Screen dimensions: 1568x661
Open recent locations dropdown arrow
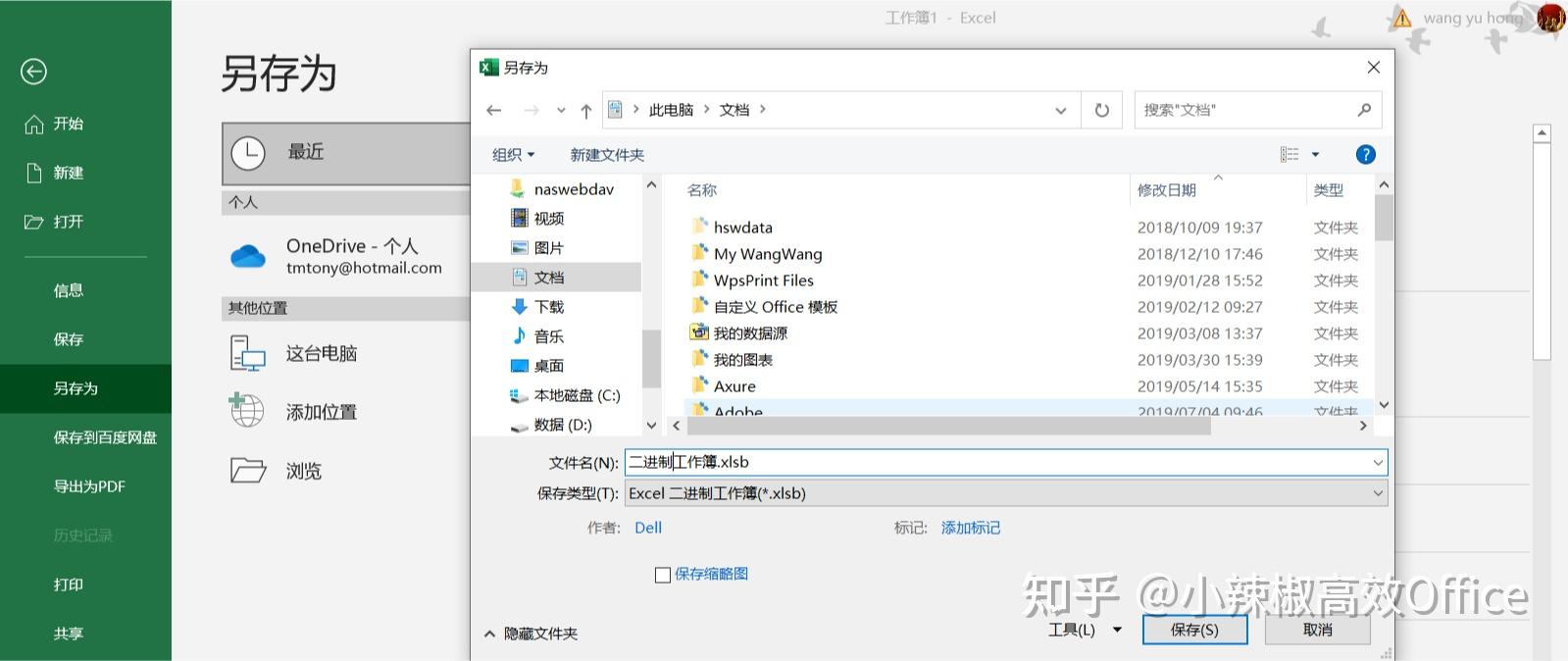click(561, 111)
